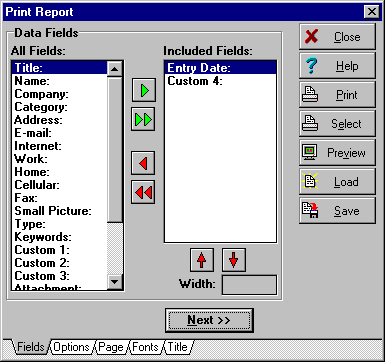Switch to the Options tab
385x362 pixels.
(71, 347)
